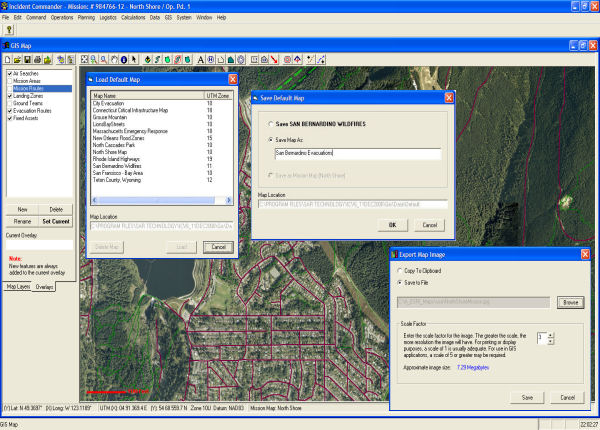The width and height of the screenshot is (600, 430).
Task: Click Cancel in Load Default Map dialog
Action: tap(218, 247)
